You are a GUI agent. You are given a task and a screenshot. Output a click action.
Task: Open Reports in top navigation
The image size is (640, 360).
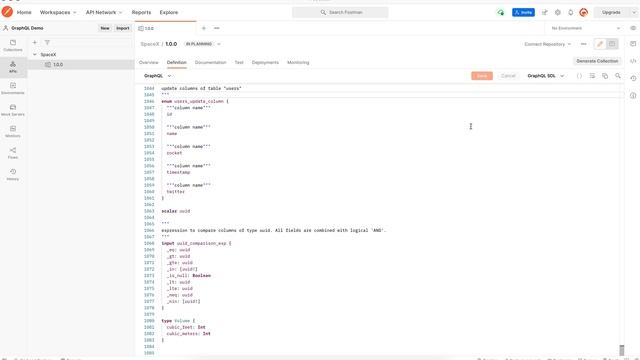tap(141, 12)
